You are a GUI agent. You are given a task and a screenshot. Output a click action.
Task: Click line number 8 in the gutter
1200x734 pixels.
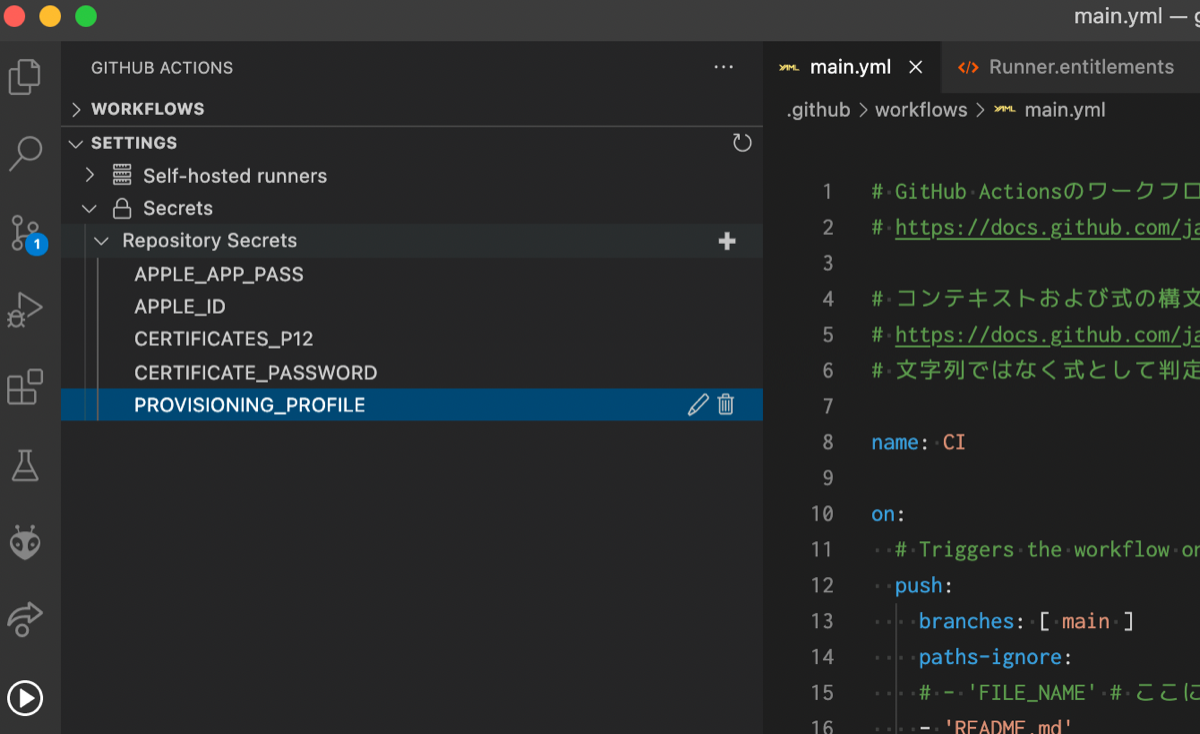pos(827,442)
